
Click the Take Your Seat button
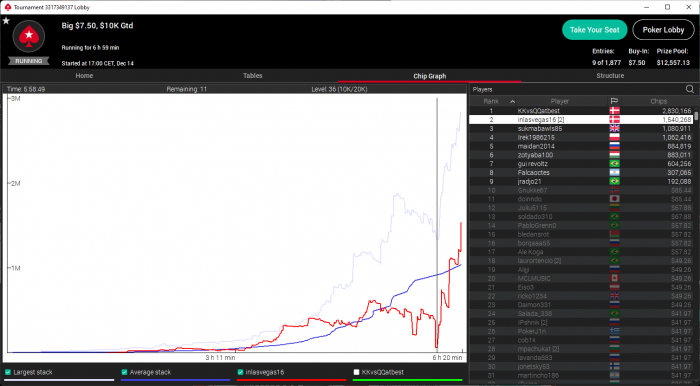coord(595,30)
